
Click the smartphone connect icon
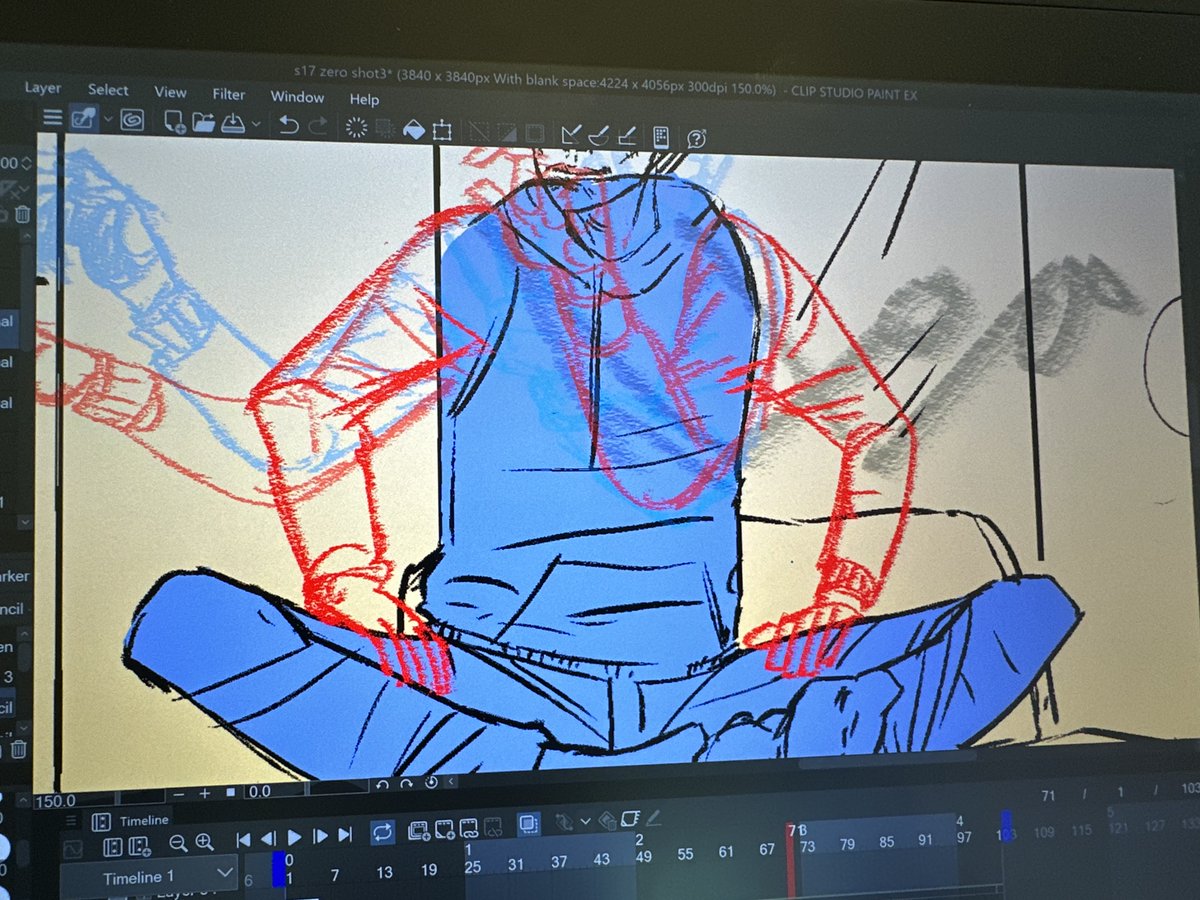tap(660, 137)
